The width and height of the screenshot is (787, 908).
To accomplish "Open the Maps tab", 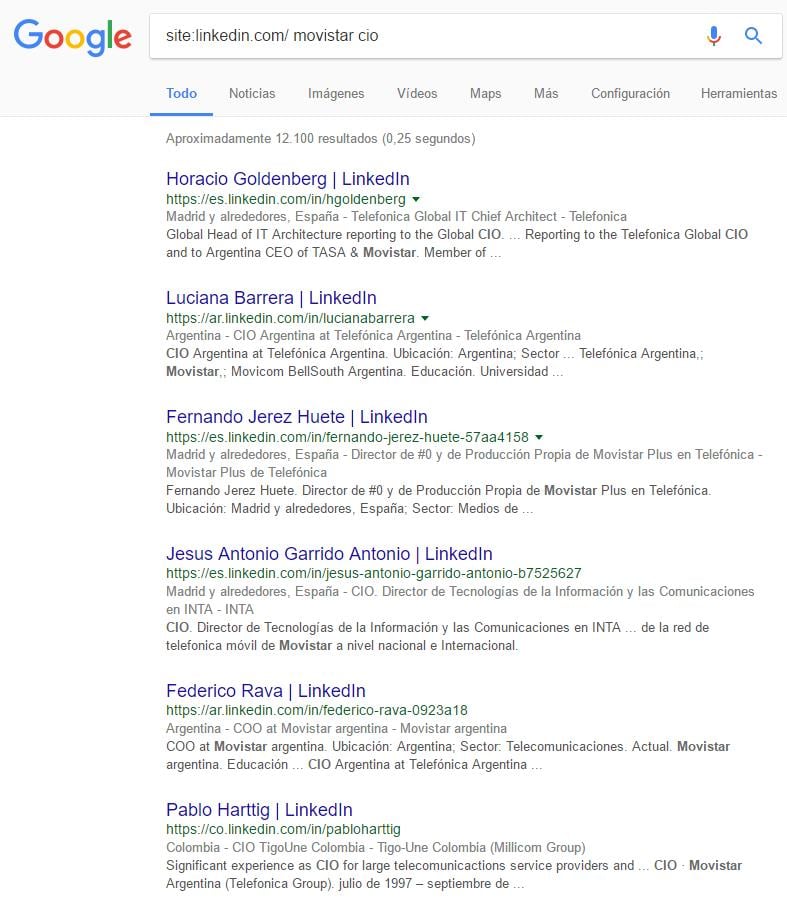I will coord(485,93).
